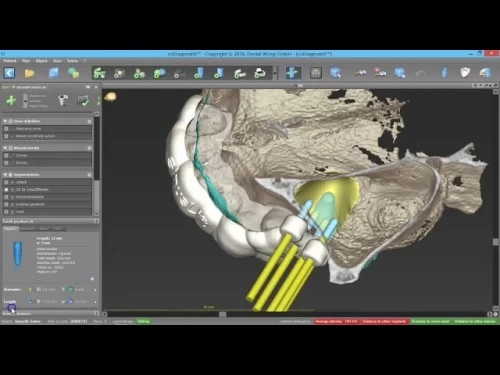Collapse the Measurements section triangle
500x375 pixels.
pyautogui.click(x=5, y=148)
